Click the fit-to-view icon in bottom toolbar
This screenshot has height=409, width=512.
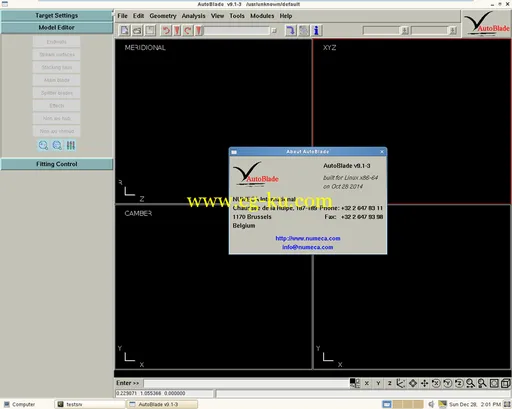pyautogui.click(x=494, y=383)
